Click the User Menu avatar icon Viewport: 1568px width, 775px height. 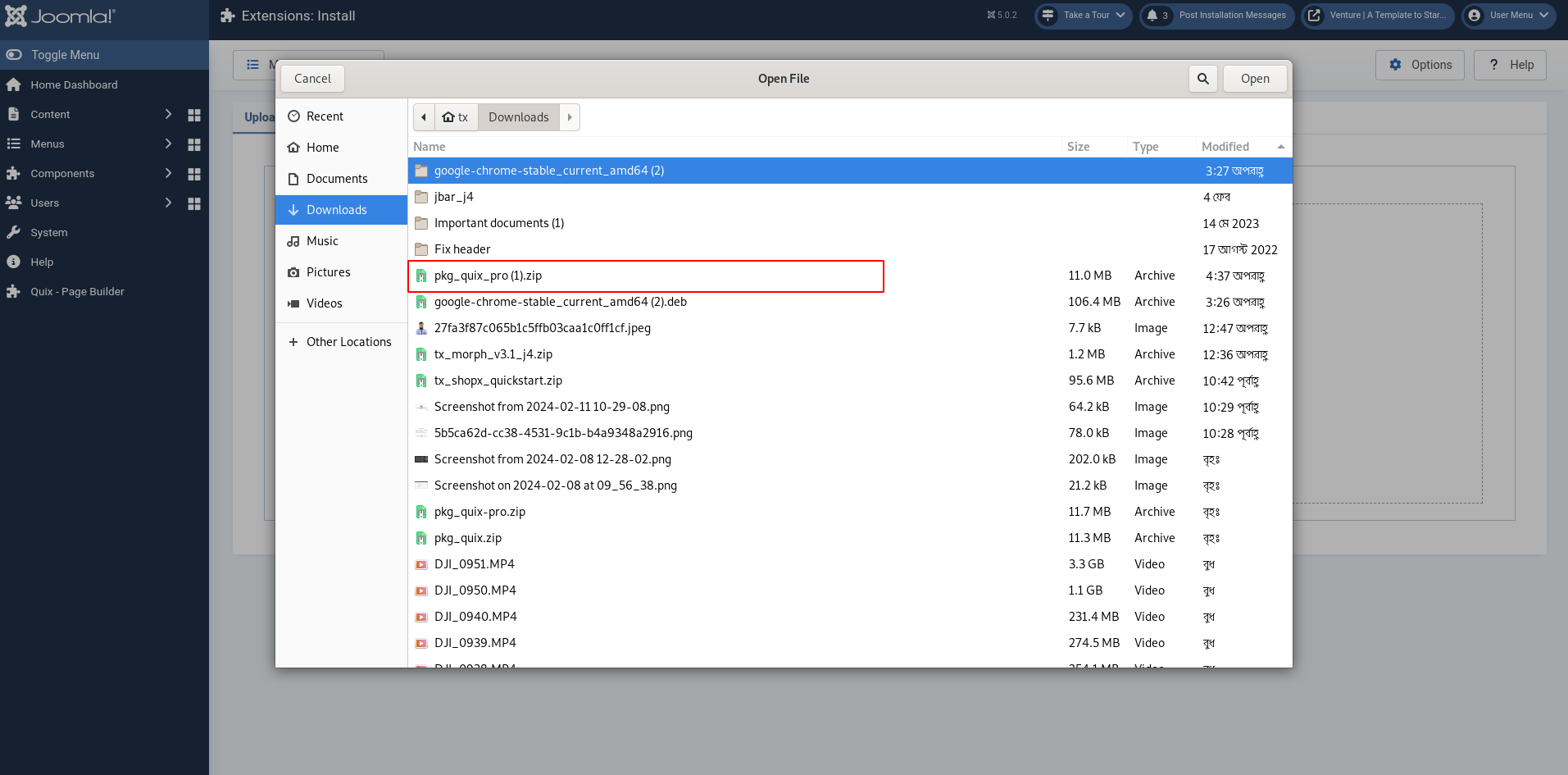[x=1475, y=16]
